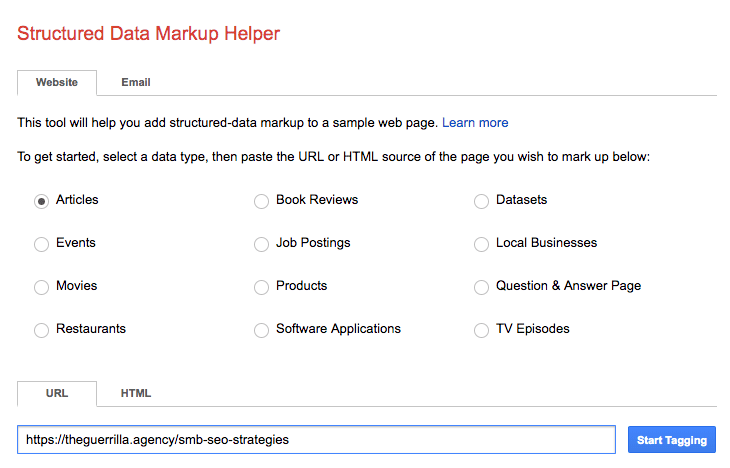Switch to the HTML source tab
The width and height of the screenshot is (730, 468).
[x=136, y=393]
